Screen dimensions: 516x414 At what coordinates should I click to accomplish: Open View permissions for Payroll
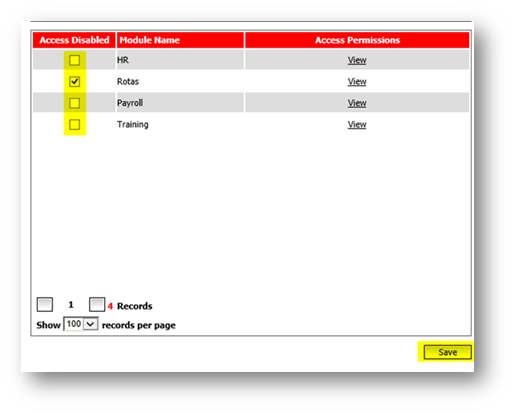click(x=357, y=103)
